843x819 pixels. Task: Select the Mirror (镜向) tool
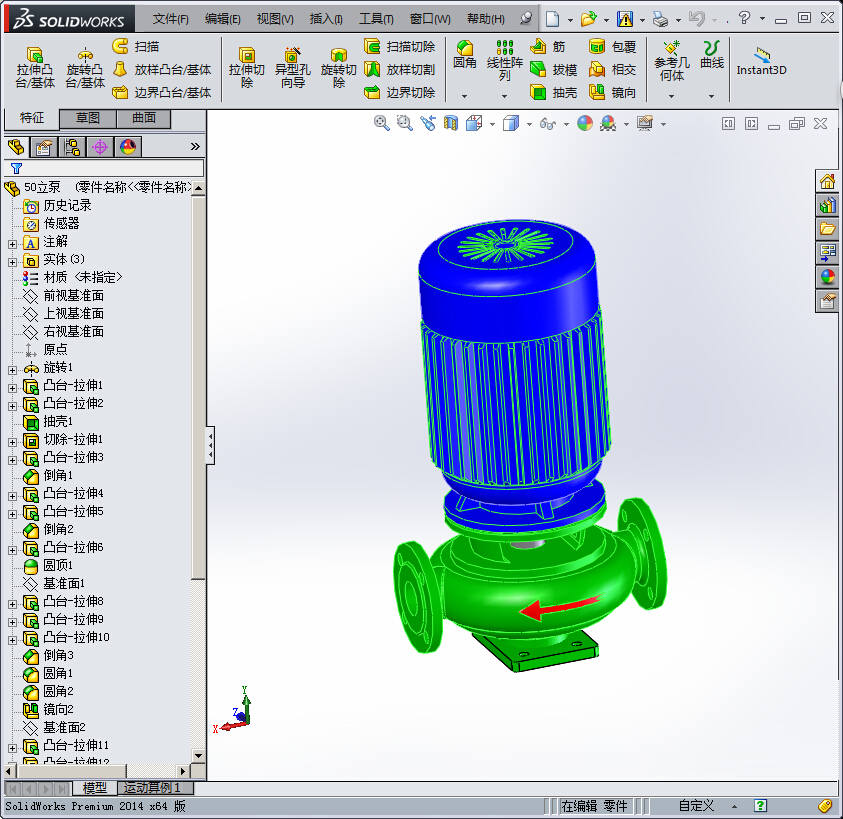[612, 92]
